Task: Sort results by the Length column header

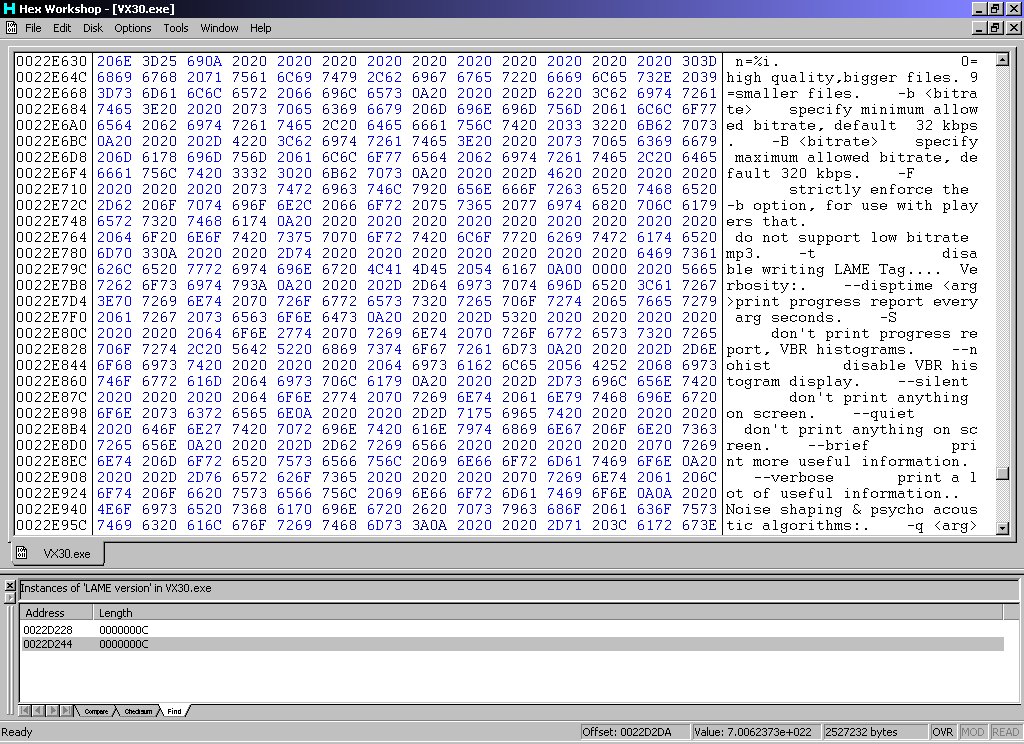Action: [x=547, y=613]
